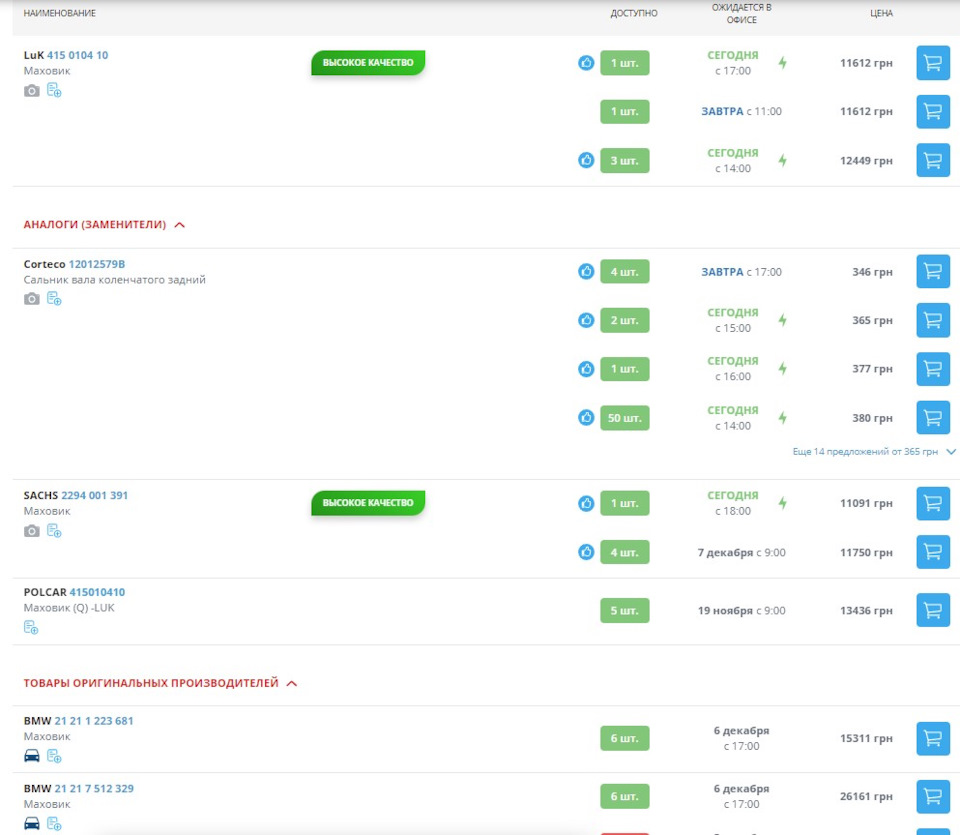Screen dimensions: 960x835
Task: Add SACHS 11091 грн offer to cart
Action: tap(932, 503)
